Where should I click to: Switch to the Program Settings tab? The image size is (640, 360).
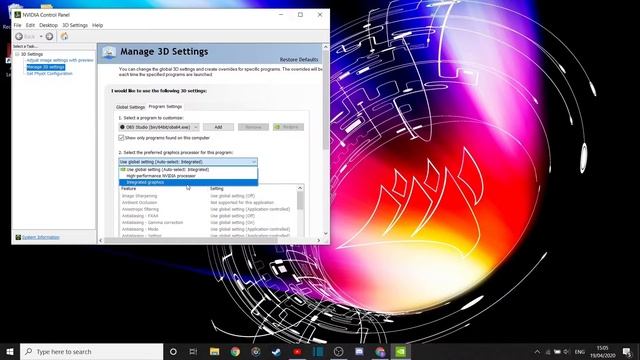tap(165, 107)
